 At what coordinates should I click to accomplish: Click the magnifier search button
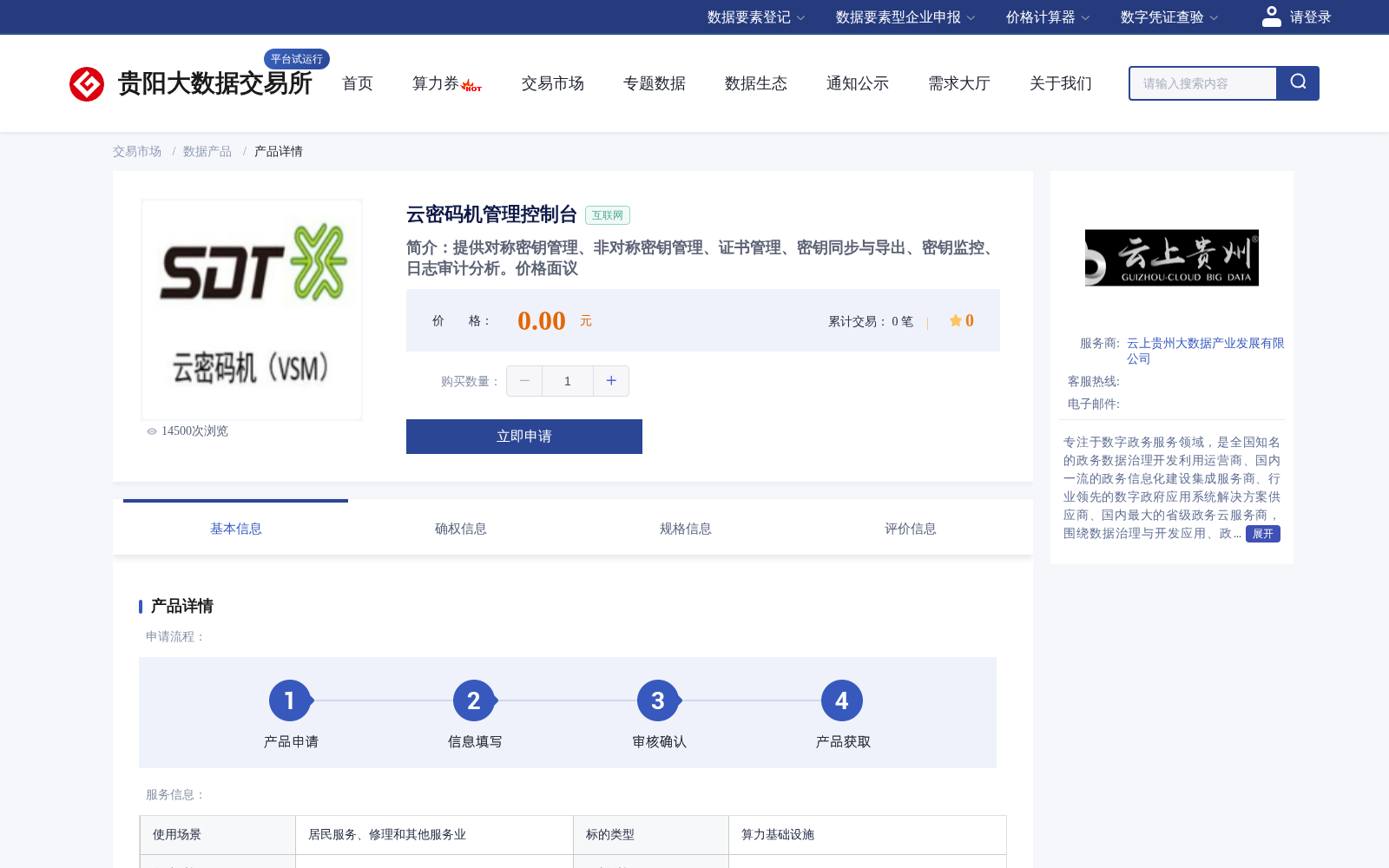click(x=1298, y=83)
